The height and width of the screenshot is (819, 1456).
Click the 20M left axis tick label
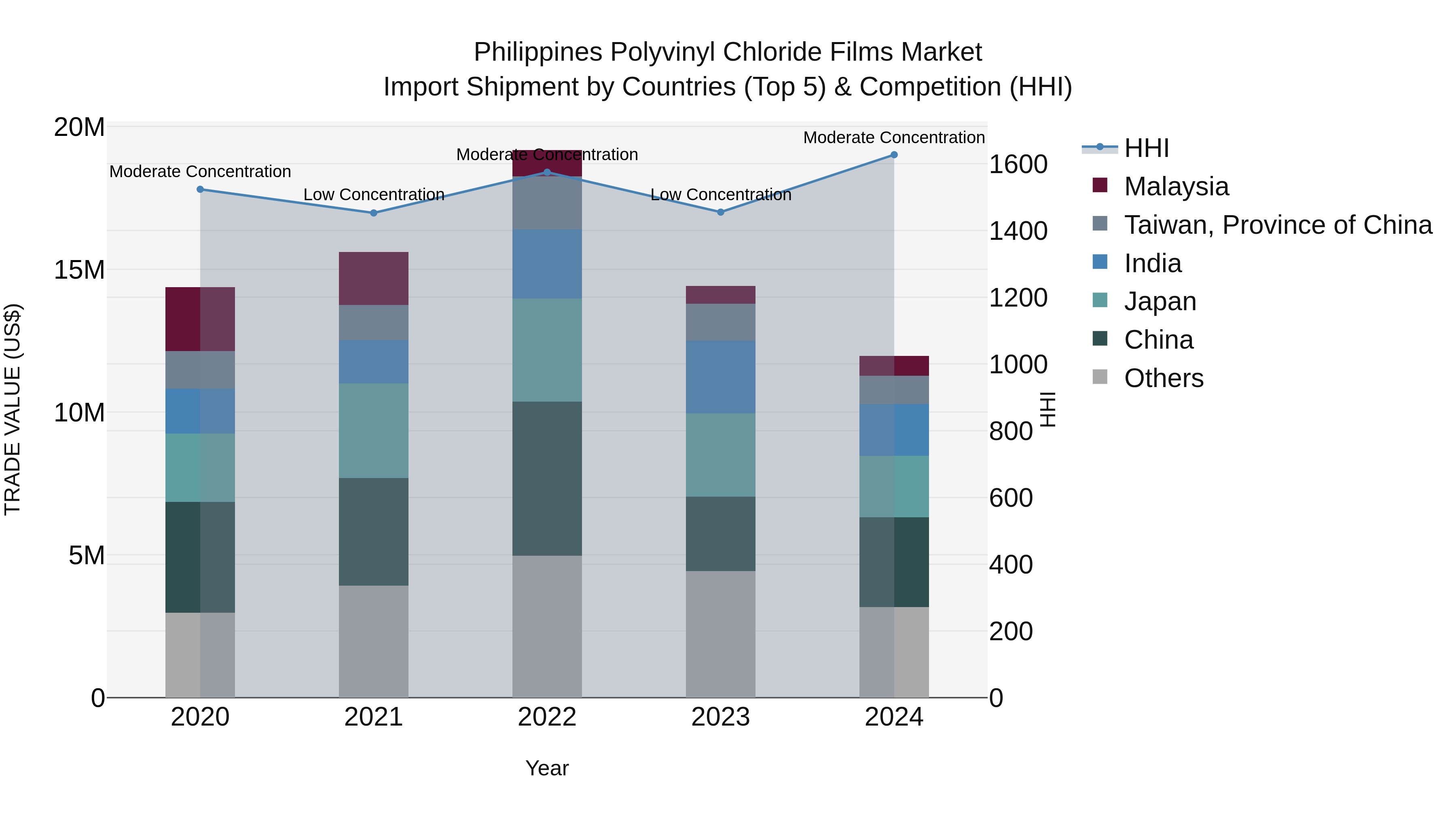pos(79,127)
